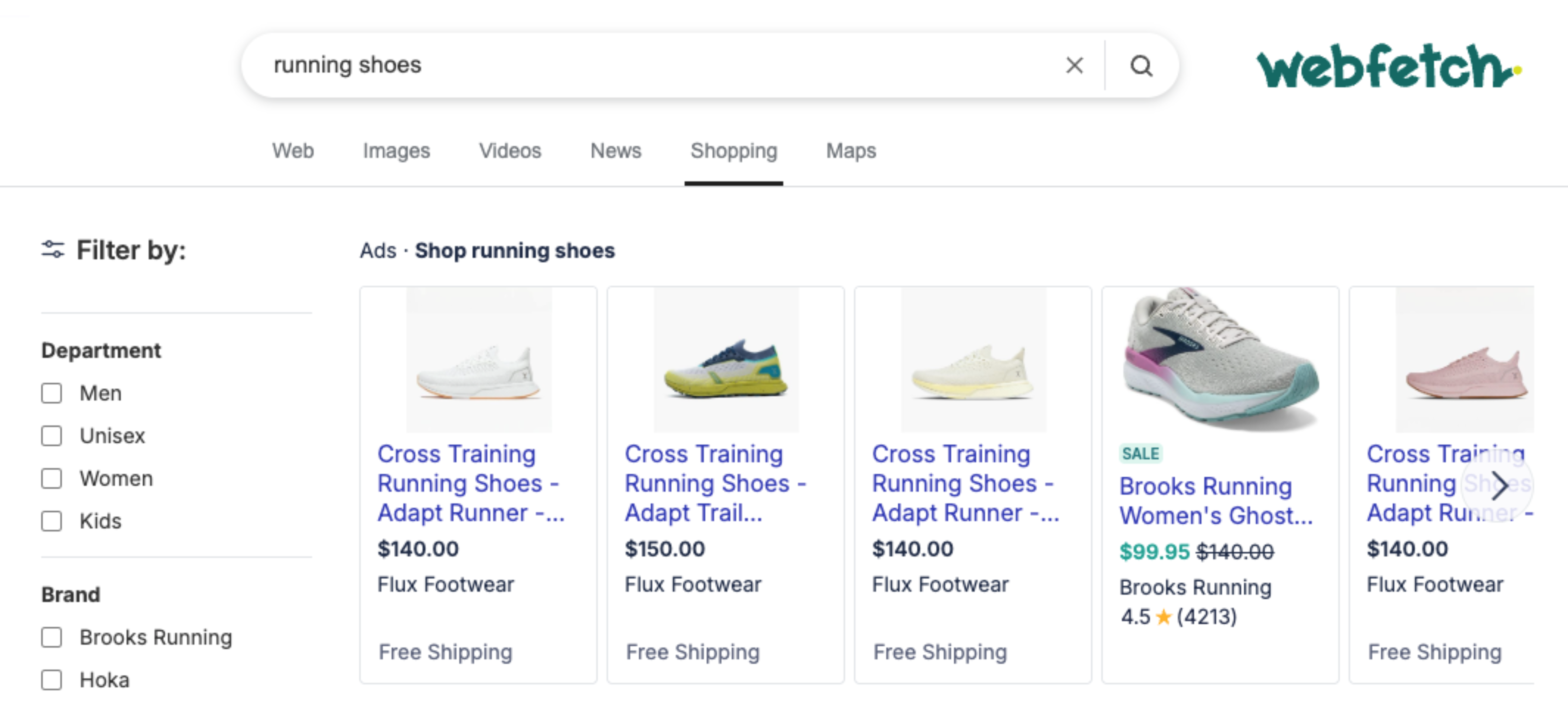
Task: Click the crossed-out $140.00 original price
Action: (x=1235, y=552)
